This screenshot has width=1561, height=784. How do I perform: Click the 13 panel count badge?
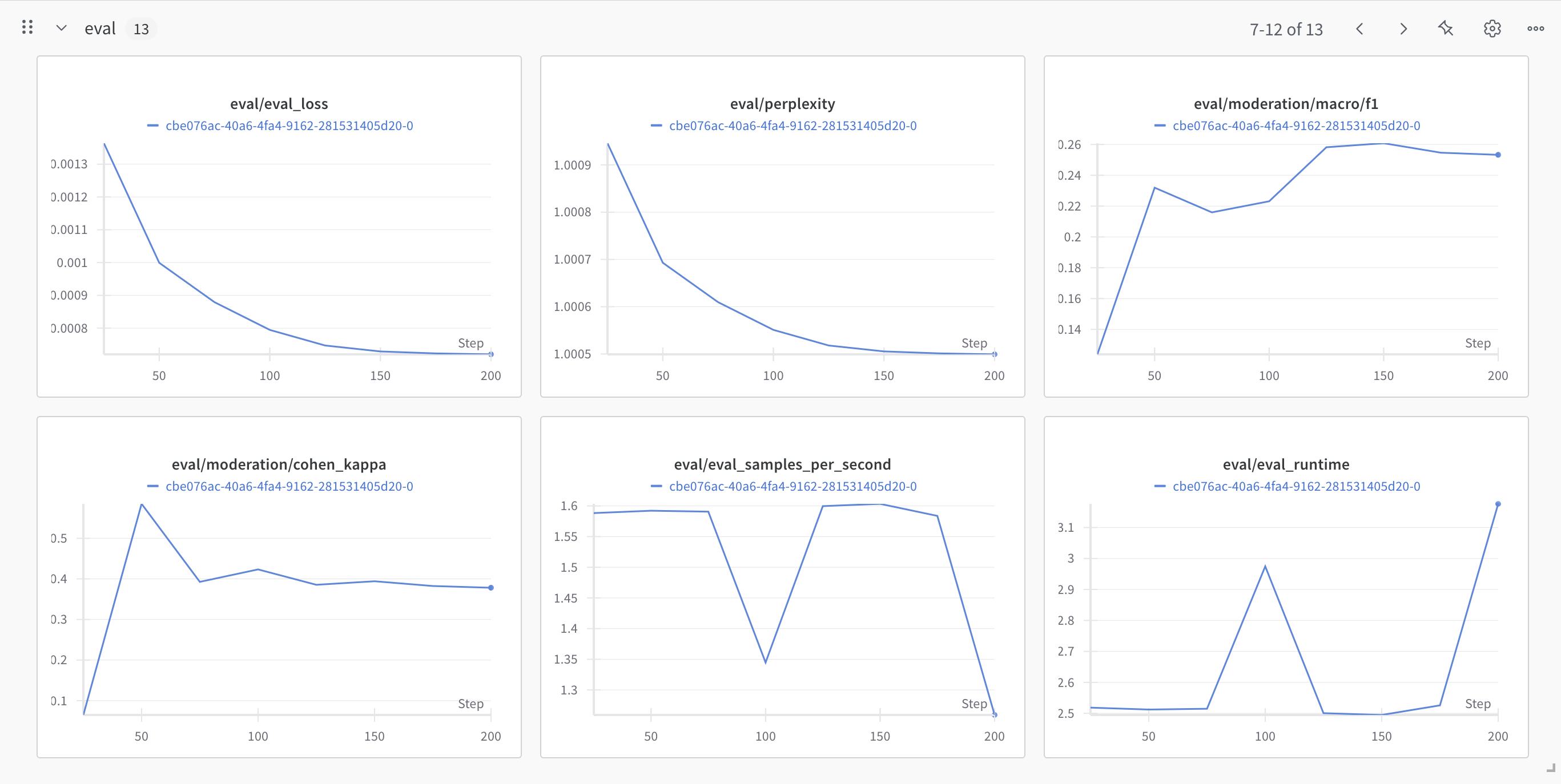point(141,29)
